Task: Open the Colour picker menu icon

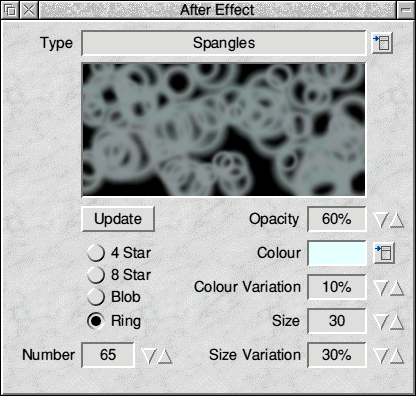Action: (384, 253)
